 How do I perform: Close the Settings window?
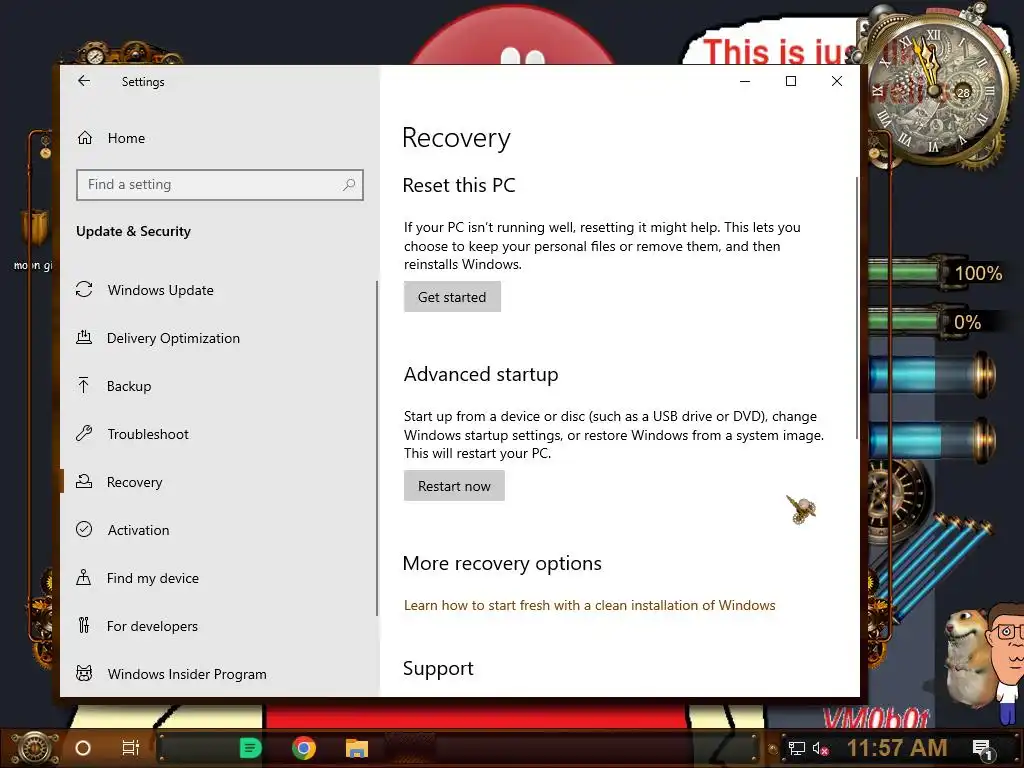coord(837,81)
